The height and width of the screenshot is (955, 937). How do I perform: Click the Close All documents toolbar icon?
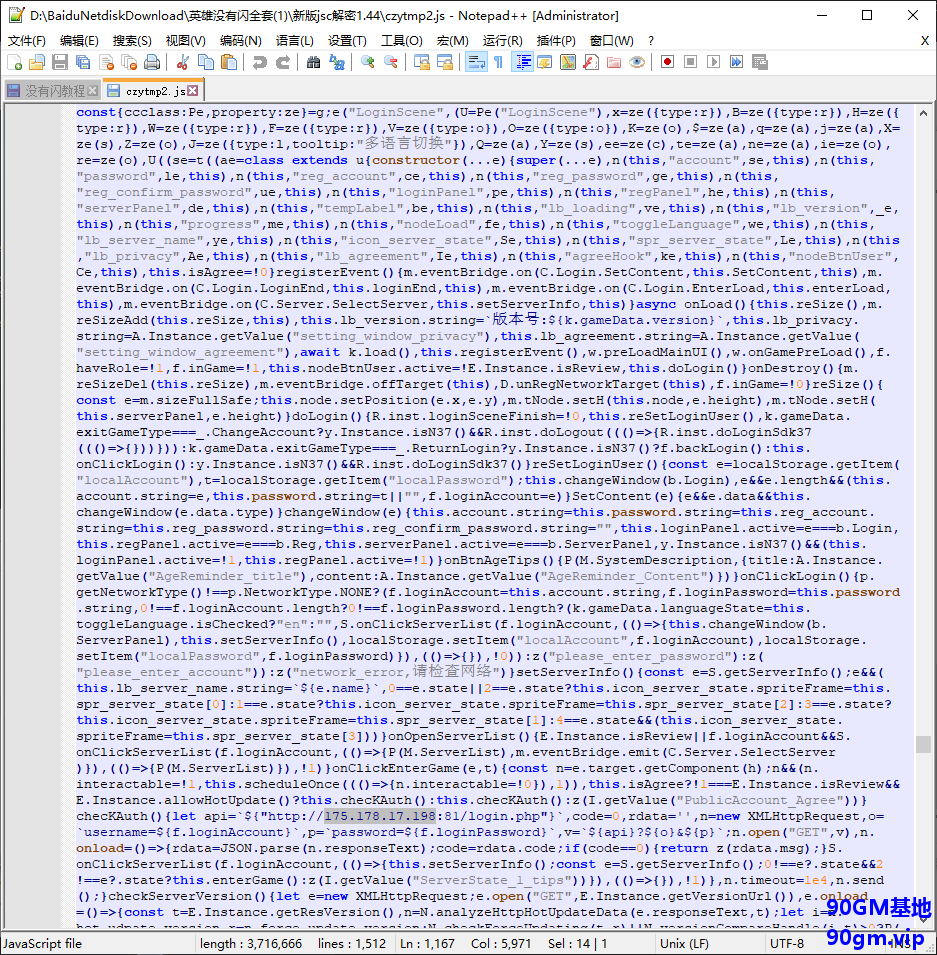(129, 62)
